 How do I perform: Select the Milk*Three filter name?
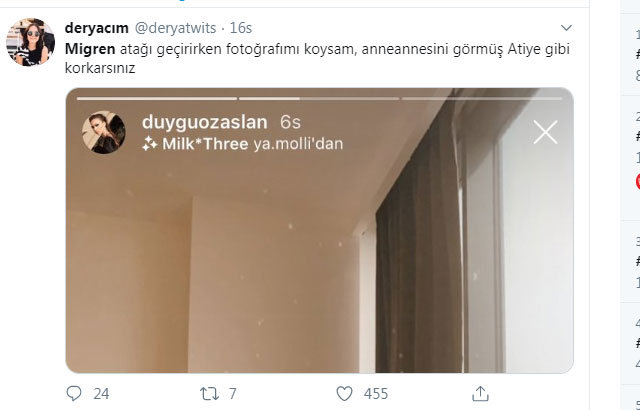click(x=205, y=144)
